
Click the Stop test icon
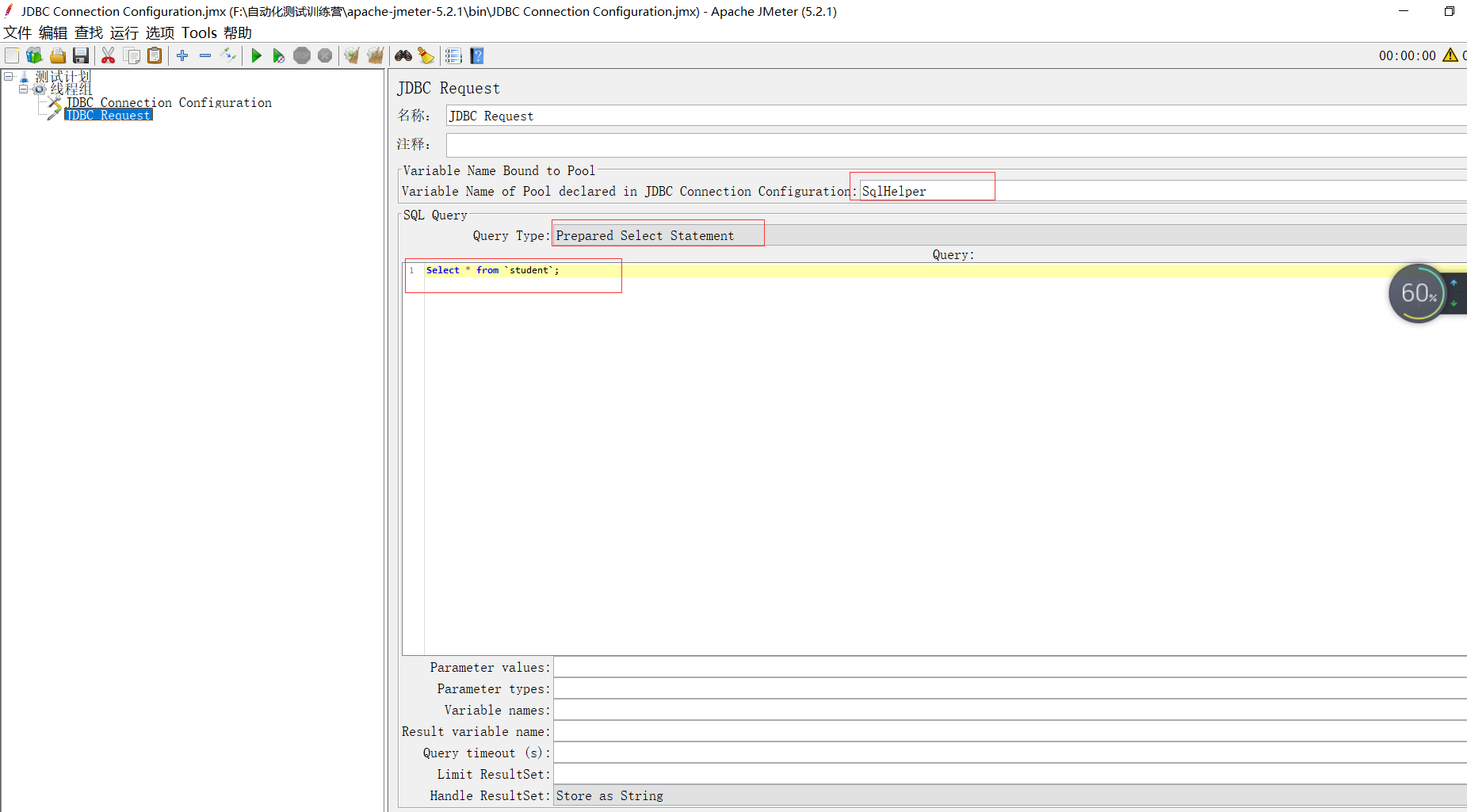(302, 55)
